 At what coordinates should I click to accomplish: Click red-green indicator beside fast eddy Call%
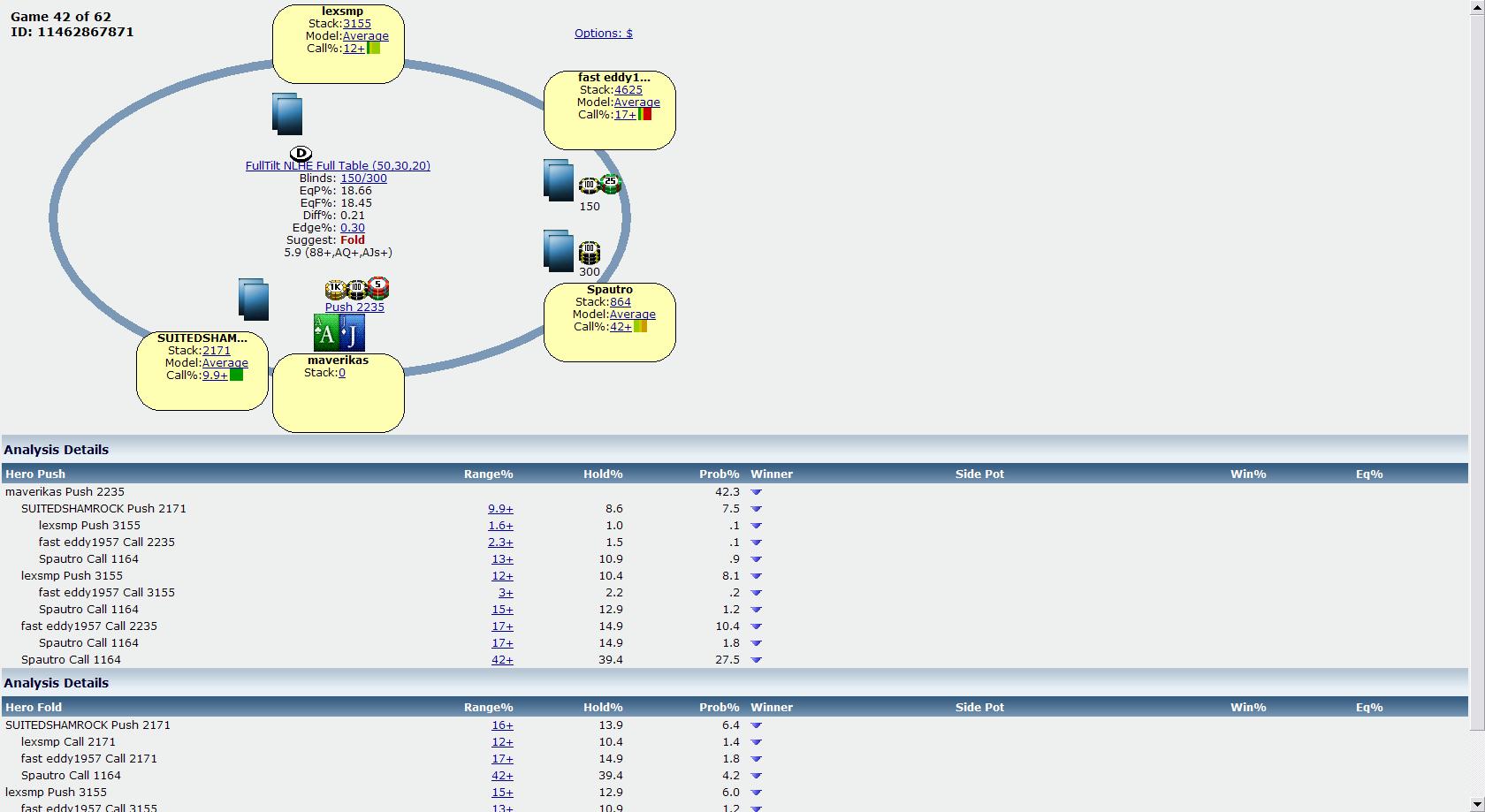tap(644, 114)
